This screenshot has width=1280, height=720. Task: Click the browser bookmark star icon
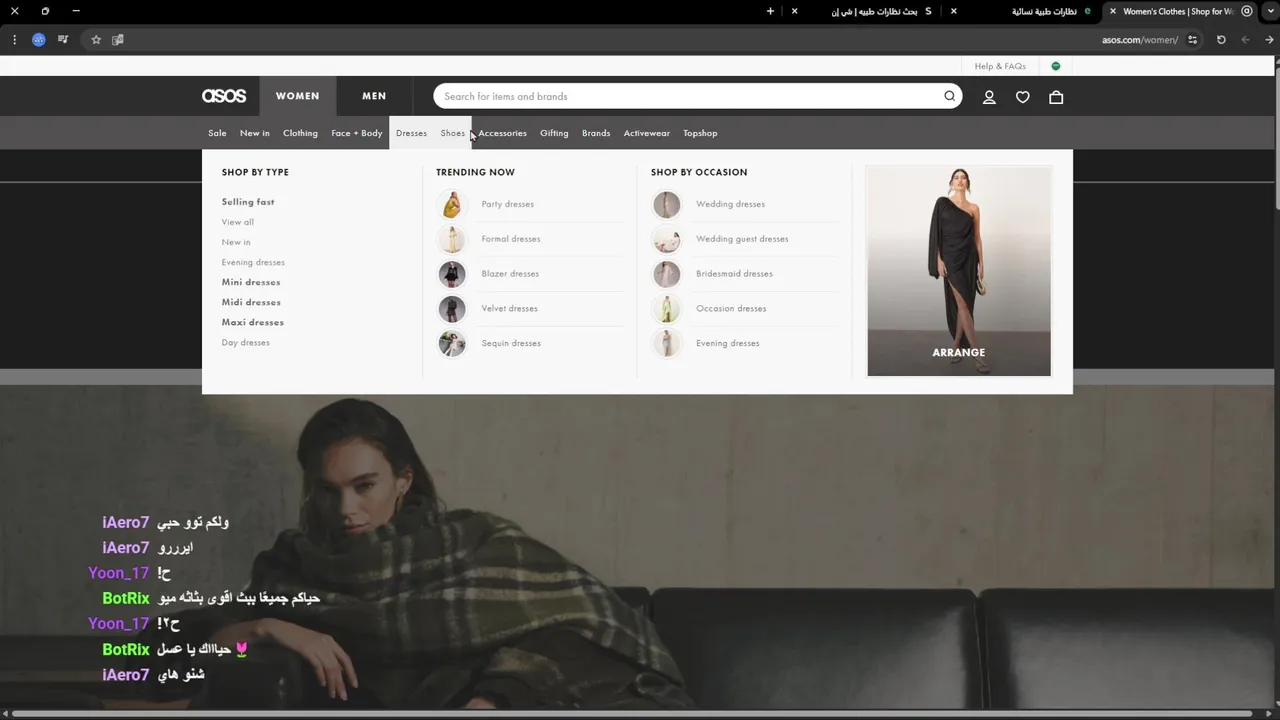(x=96, y=40)
